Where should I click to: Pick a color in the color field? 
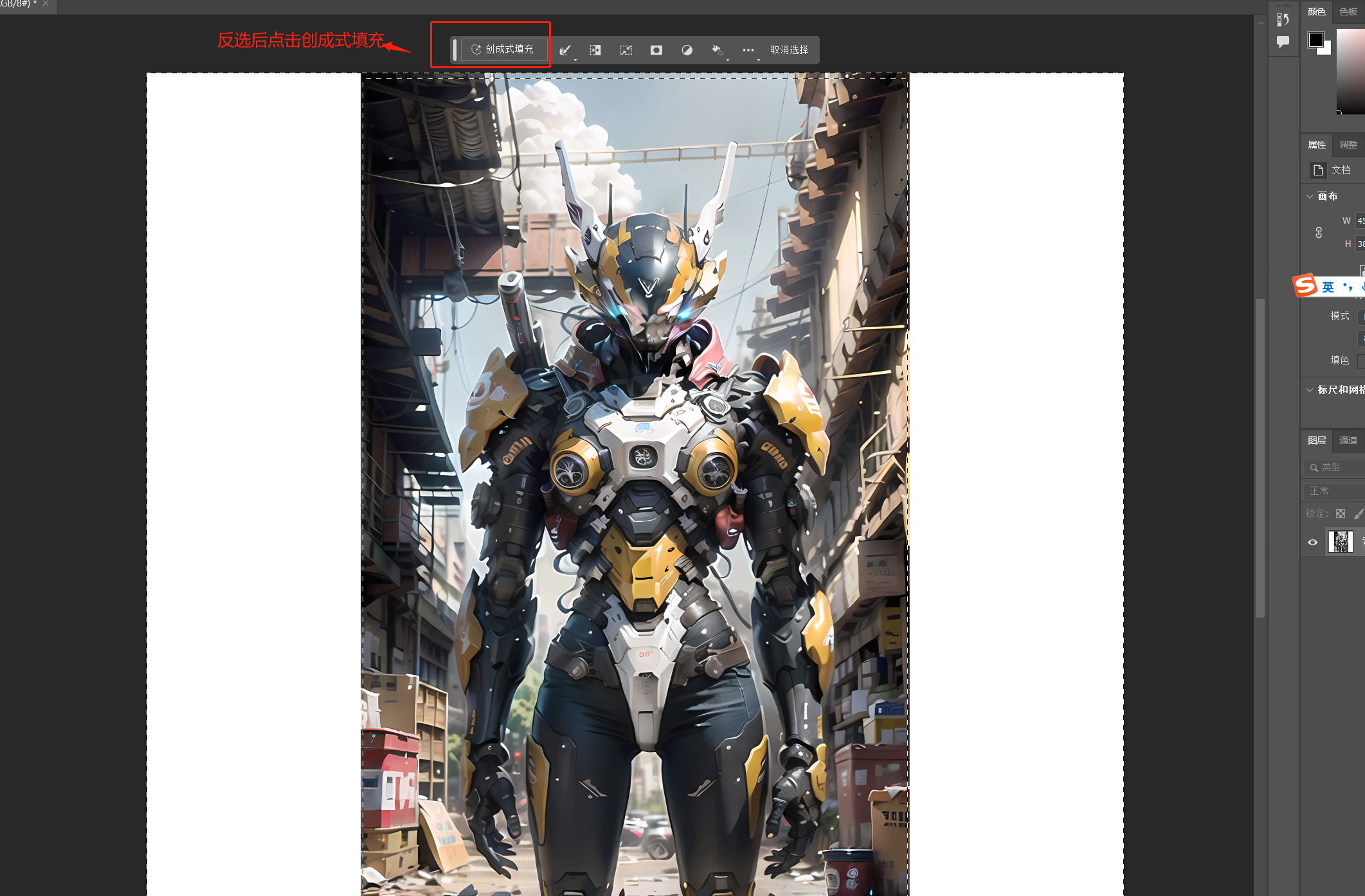pyautogui.click(x=1350, y=71)
